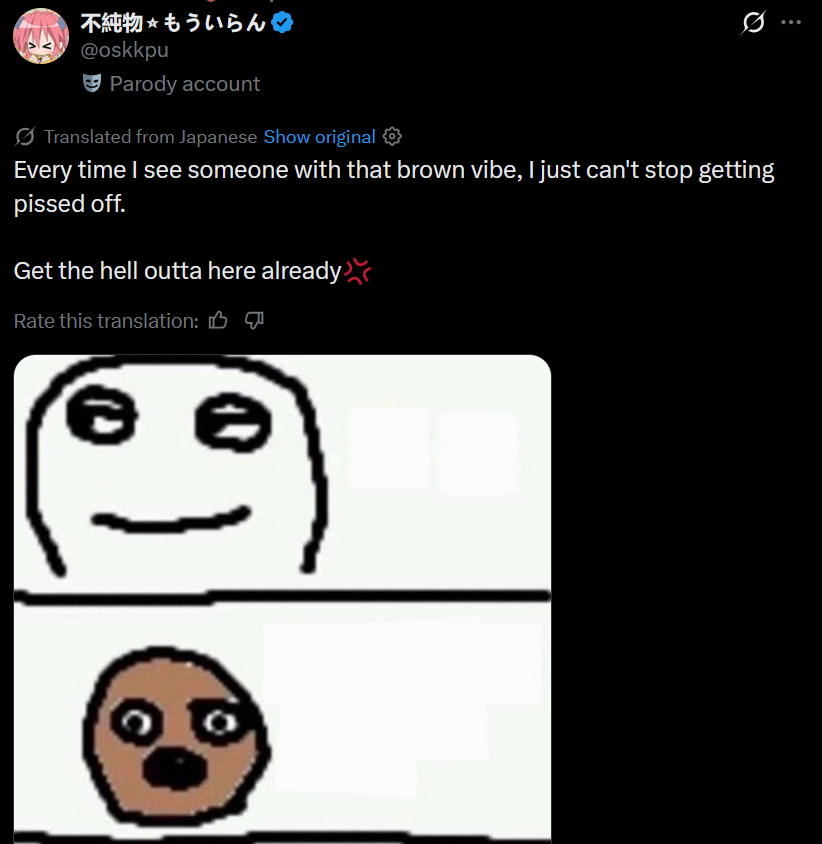Open translation settings gear icon
The width and height of the screenshot is (822, 844).
coord(392,137)
